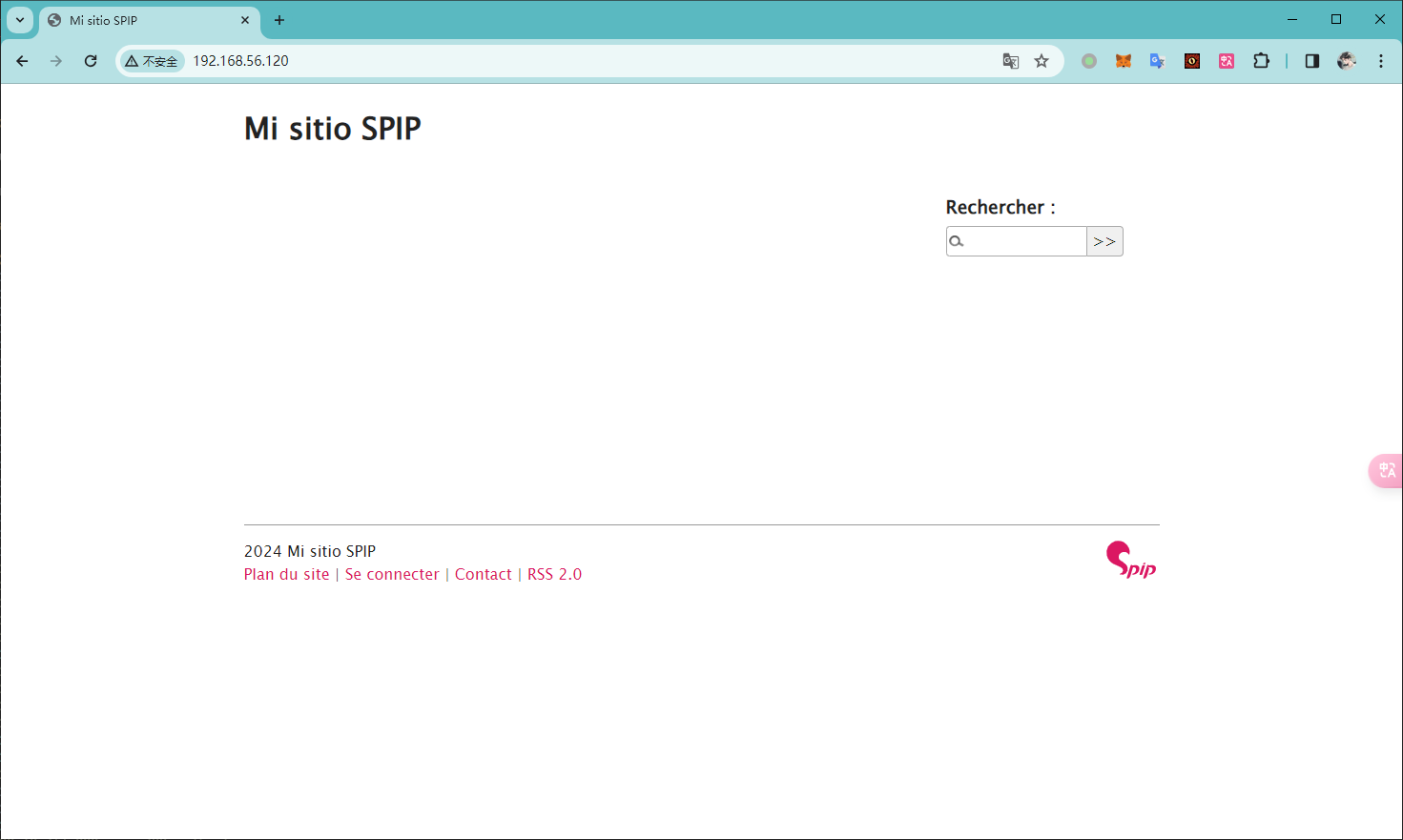The width and height of the screenshot is (1403, 840).
Task: Reload the current page
Action: (91, 61)
